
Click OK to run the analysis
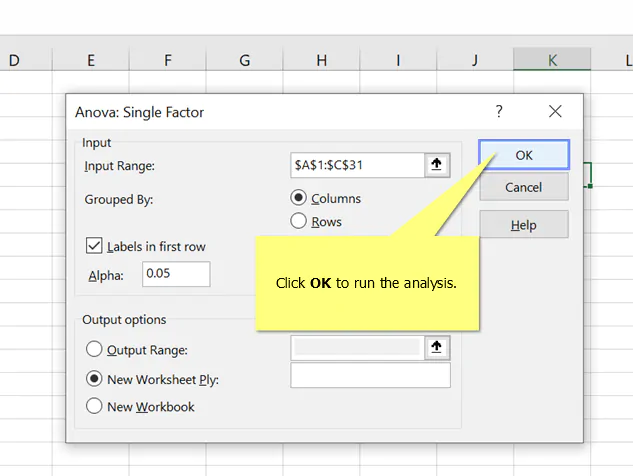pos(524,155)
